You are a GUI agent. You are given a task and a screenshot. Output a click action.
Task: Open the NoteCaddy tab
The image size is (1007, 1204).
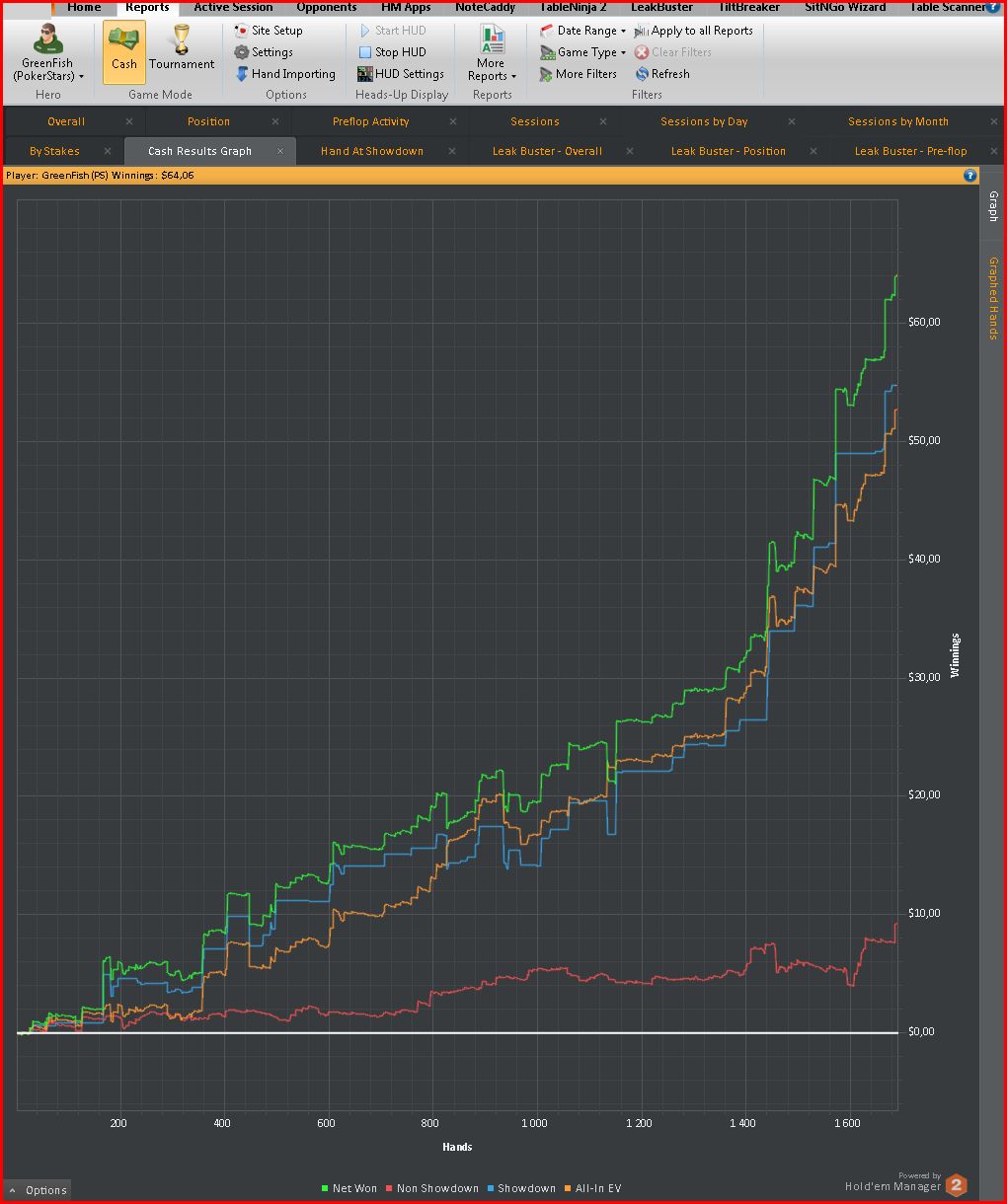click(485, 7)
